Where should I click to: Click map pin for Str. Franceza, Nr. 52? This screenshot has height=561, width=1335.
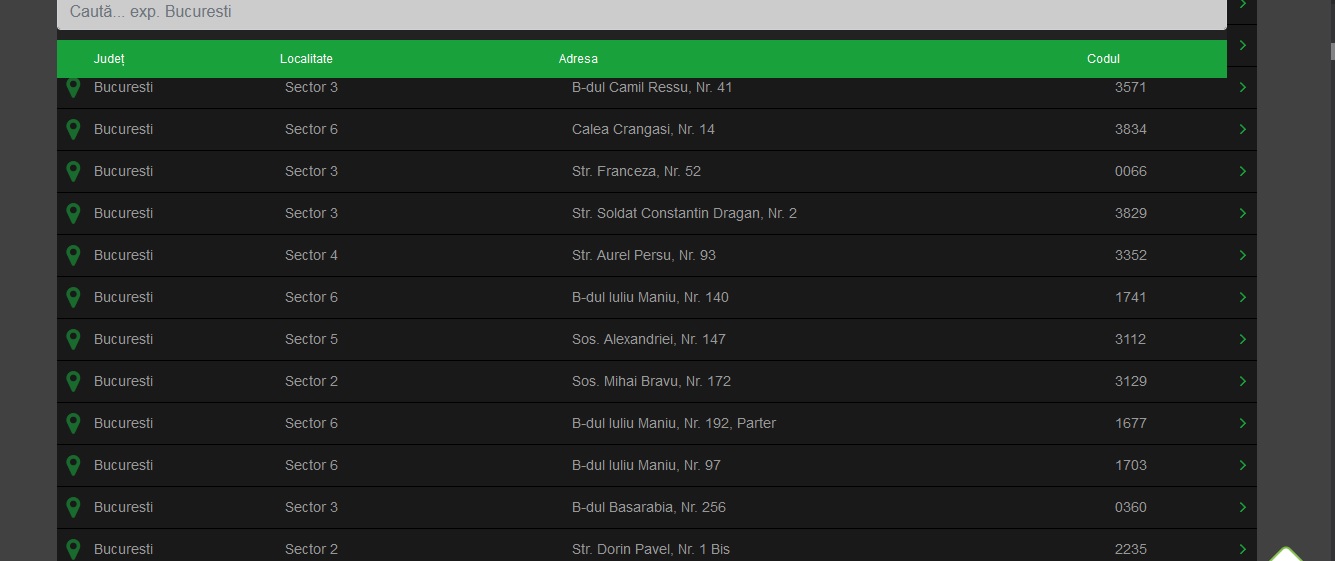click(73, 171)
